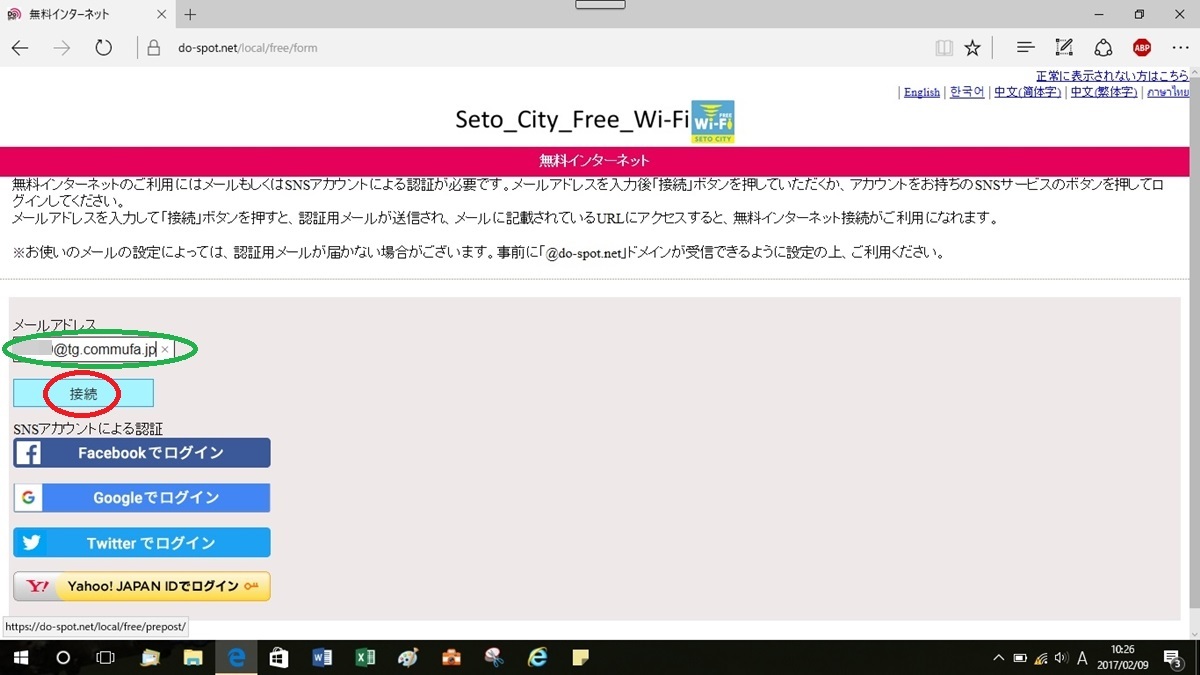Open the 正常に表示されない方はこちら link

click(x=1113, y=76)
